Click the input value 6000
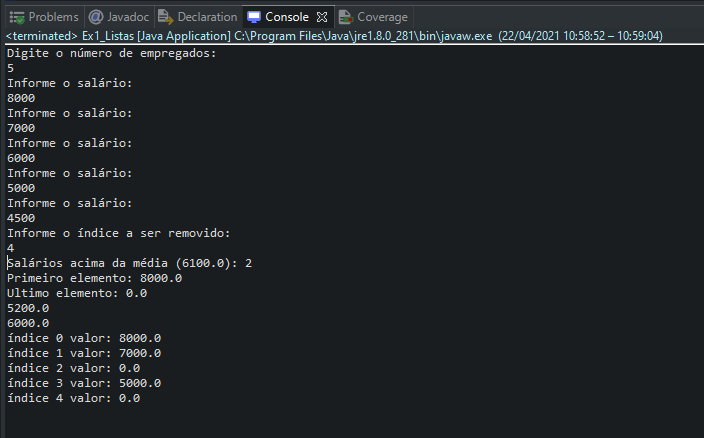Screen dimensions: 704x438 point(21,158)
